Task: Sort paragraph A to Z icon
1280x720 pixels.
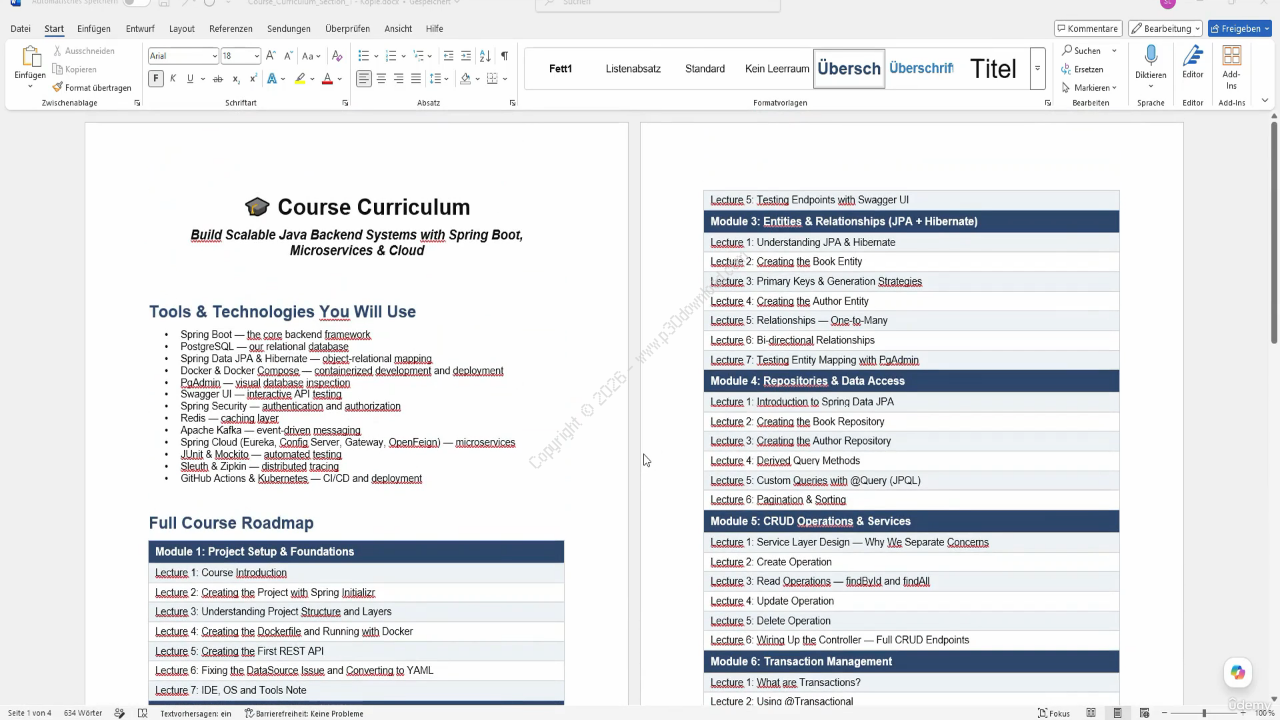Action: point(485,56)
